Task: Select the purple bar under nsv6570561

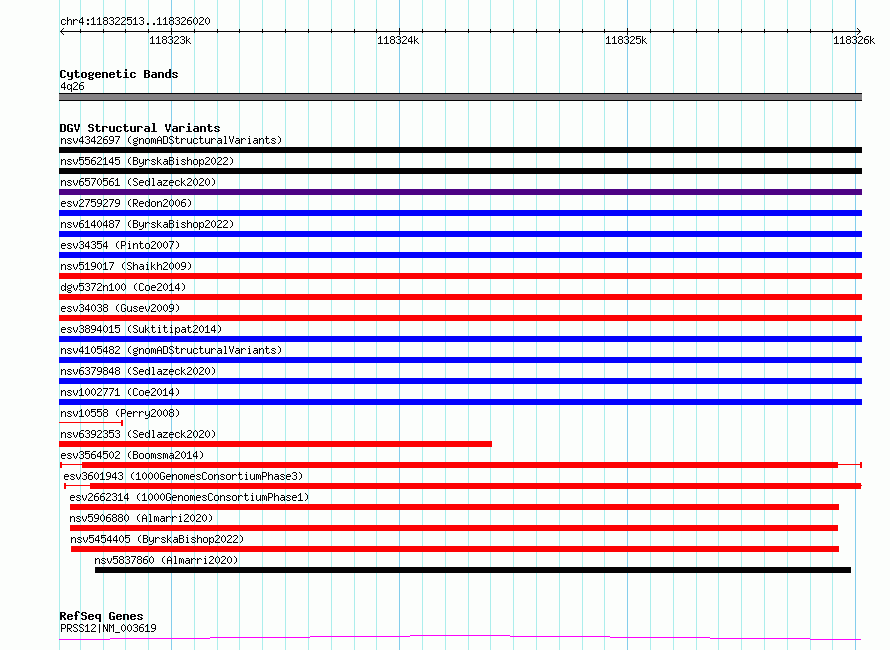Action: (460, 192)
